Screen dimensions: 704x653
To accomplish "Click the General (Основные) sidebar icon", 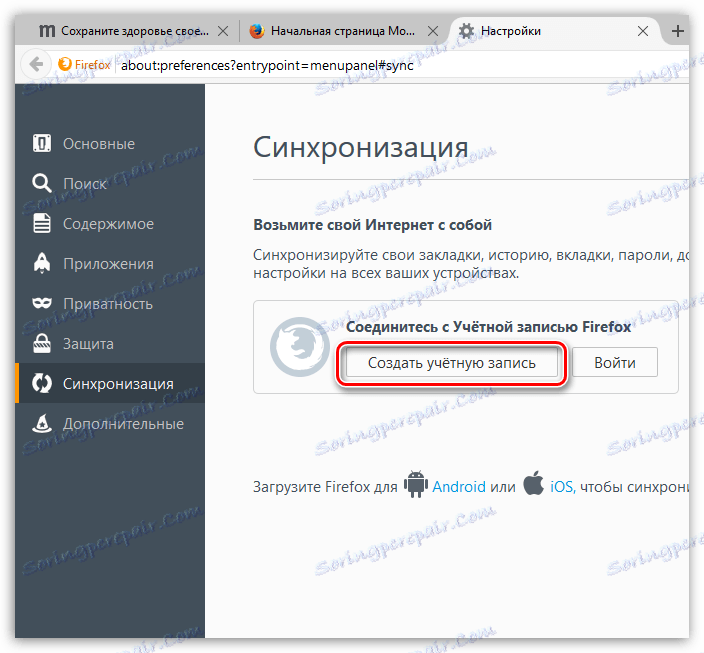I will (x=42, y=143).
